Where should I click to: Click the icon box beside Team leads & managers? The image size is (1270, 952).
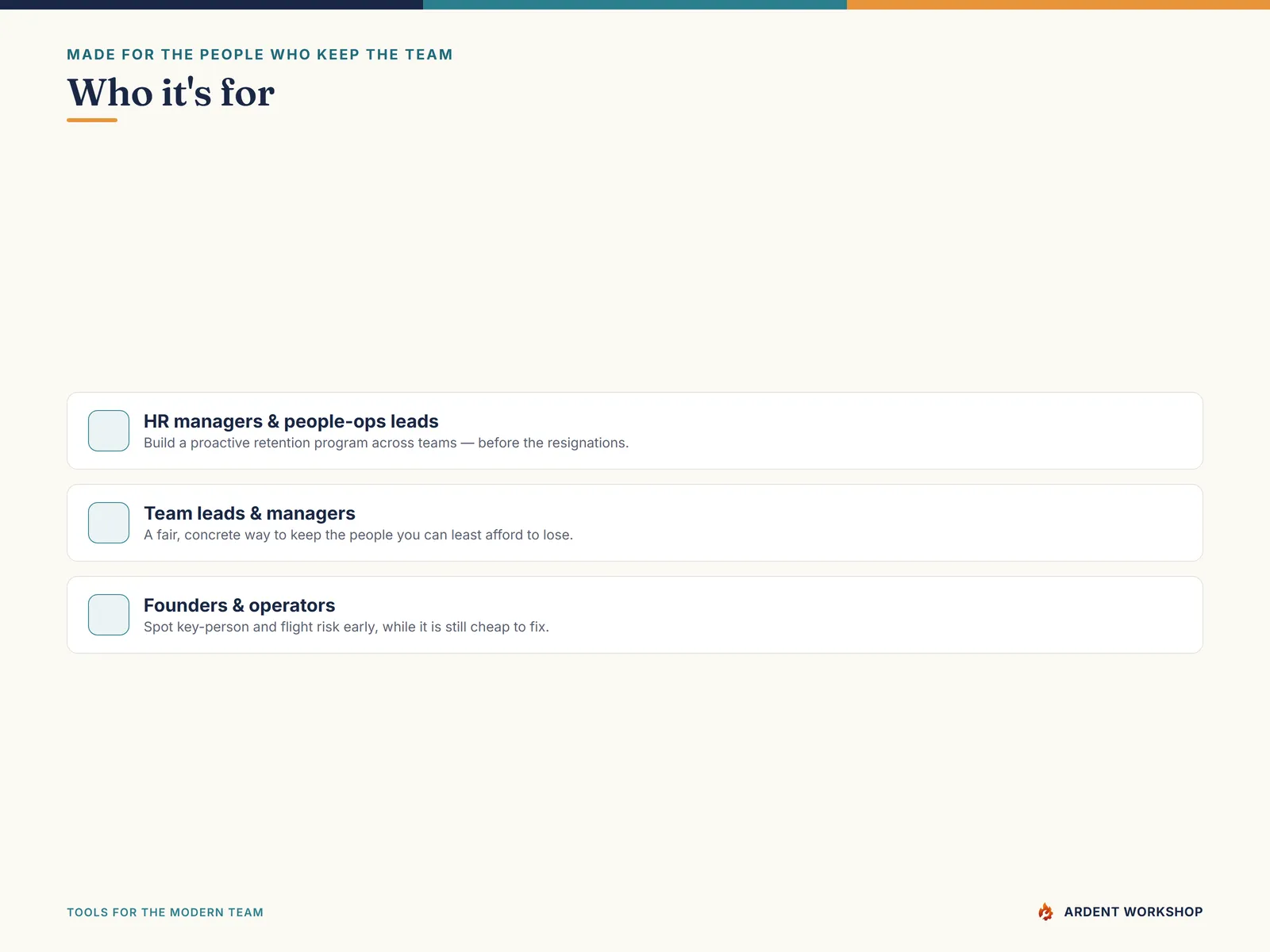coord(109,523)
